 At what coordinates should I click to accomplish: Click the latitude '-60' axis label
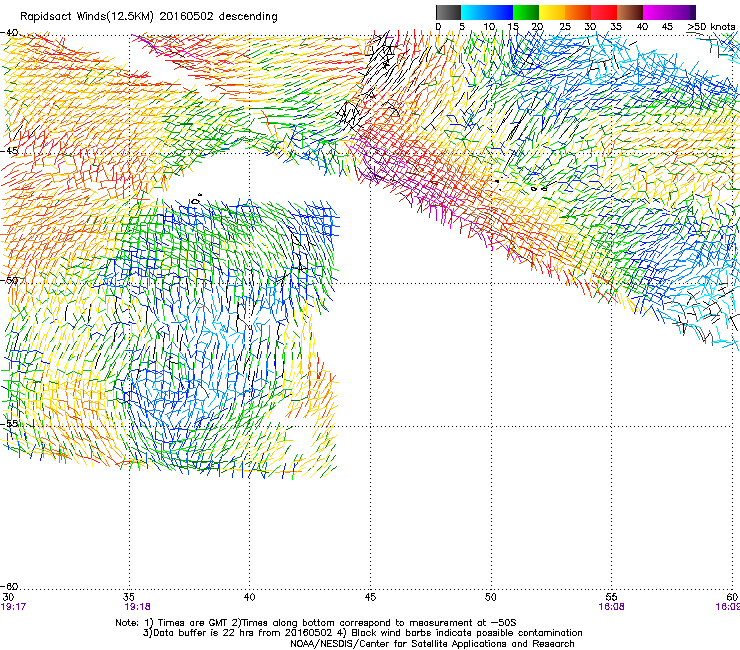point(9,586)
